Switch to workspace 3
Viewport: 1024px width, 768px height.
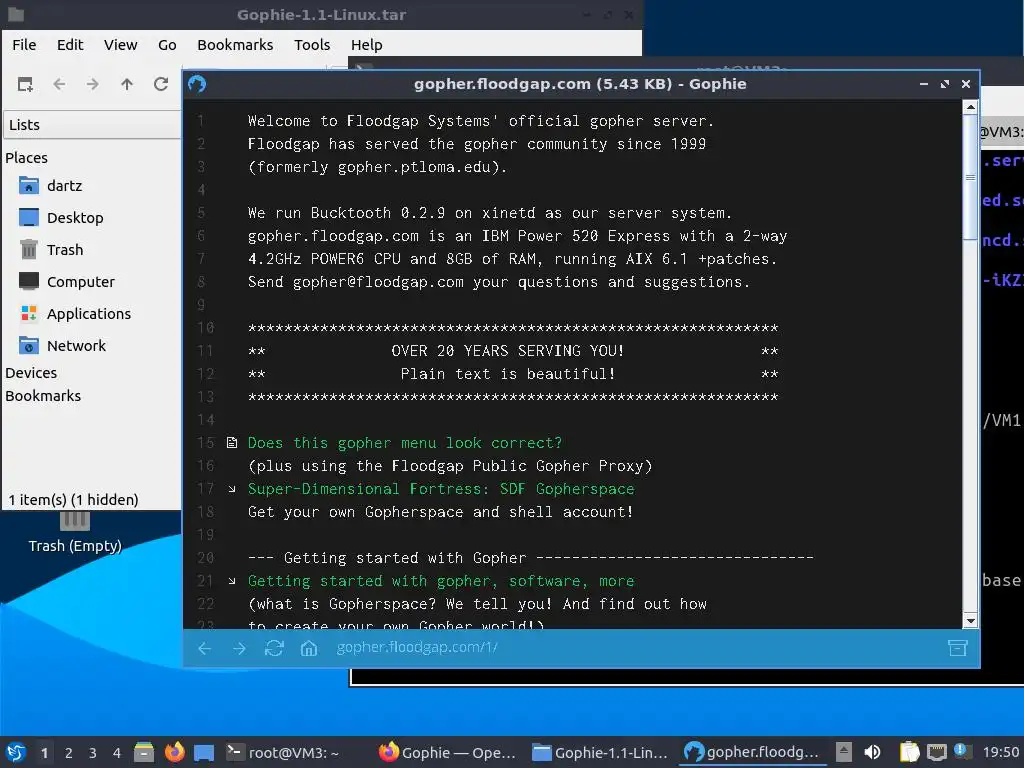click(93, 753)
